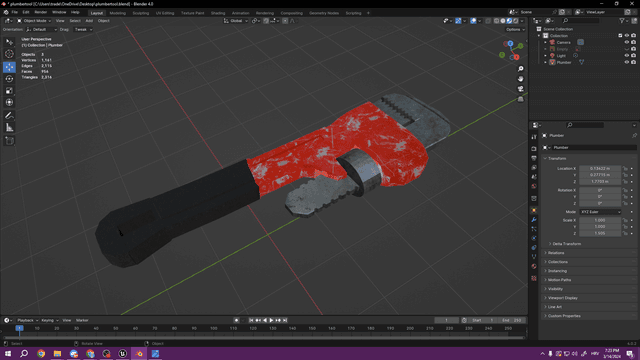Switch to the Shading workspace tab
The width and height of the screenshot is (640, 360).
(218, 13)
